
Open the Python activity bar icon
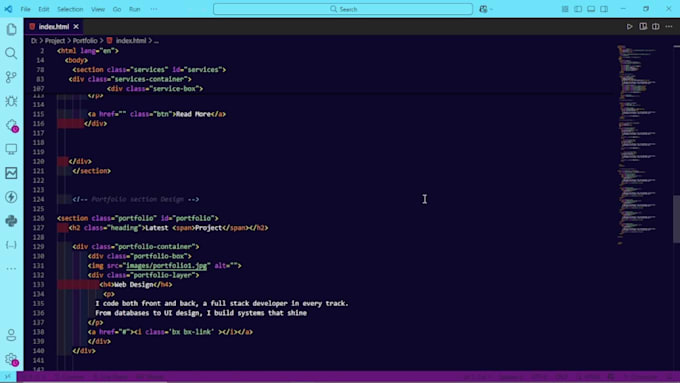[x=11, y=221]
